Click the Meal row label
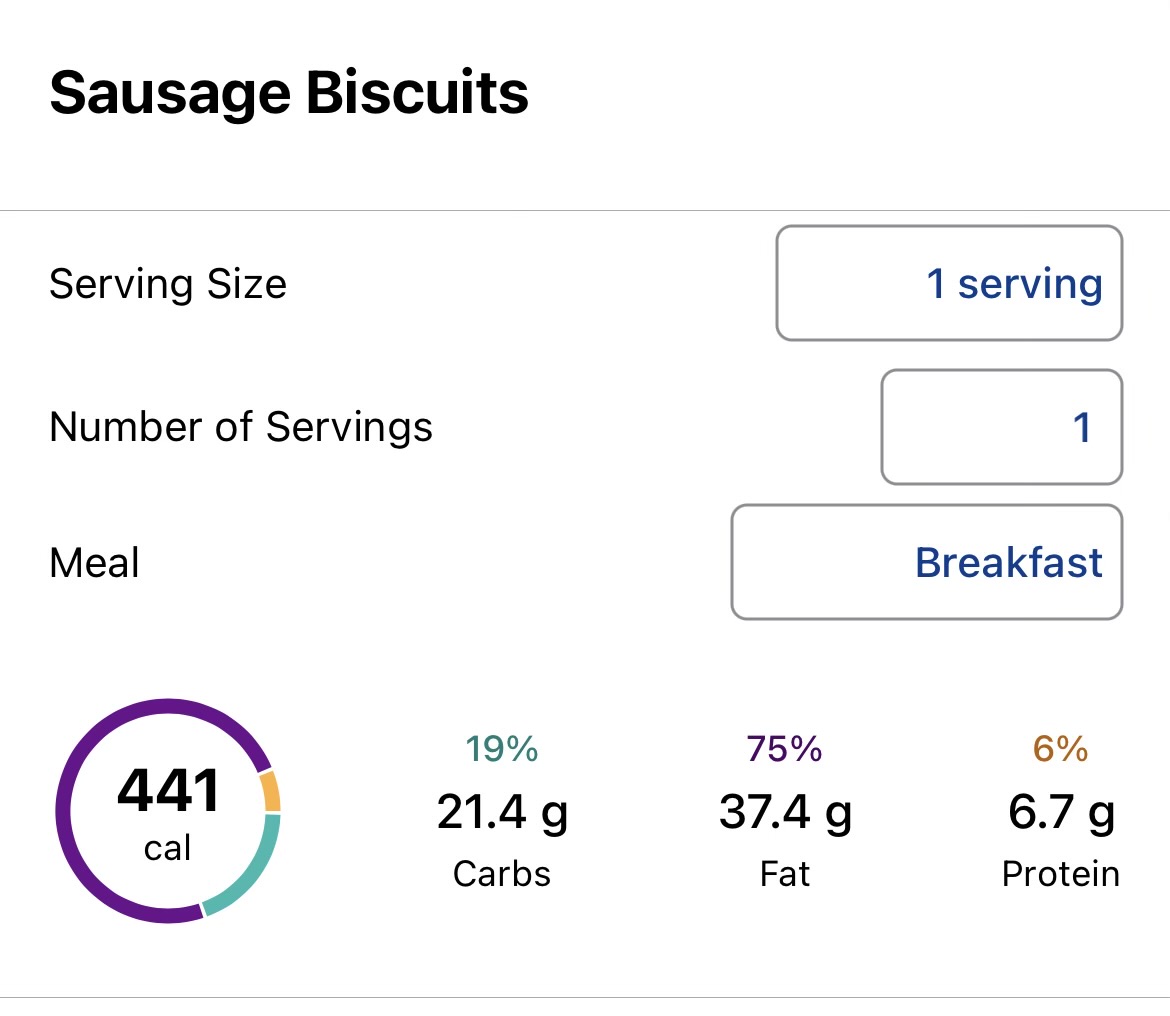Viewport: 1170px width, 1016px height. 94,563
